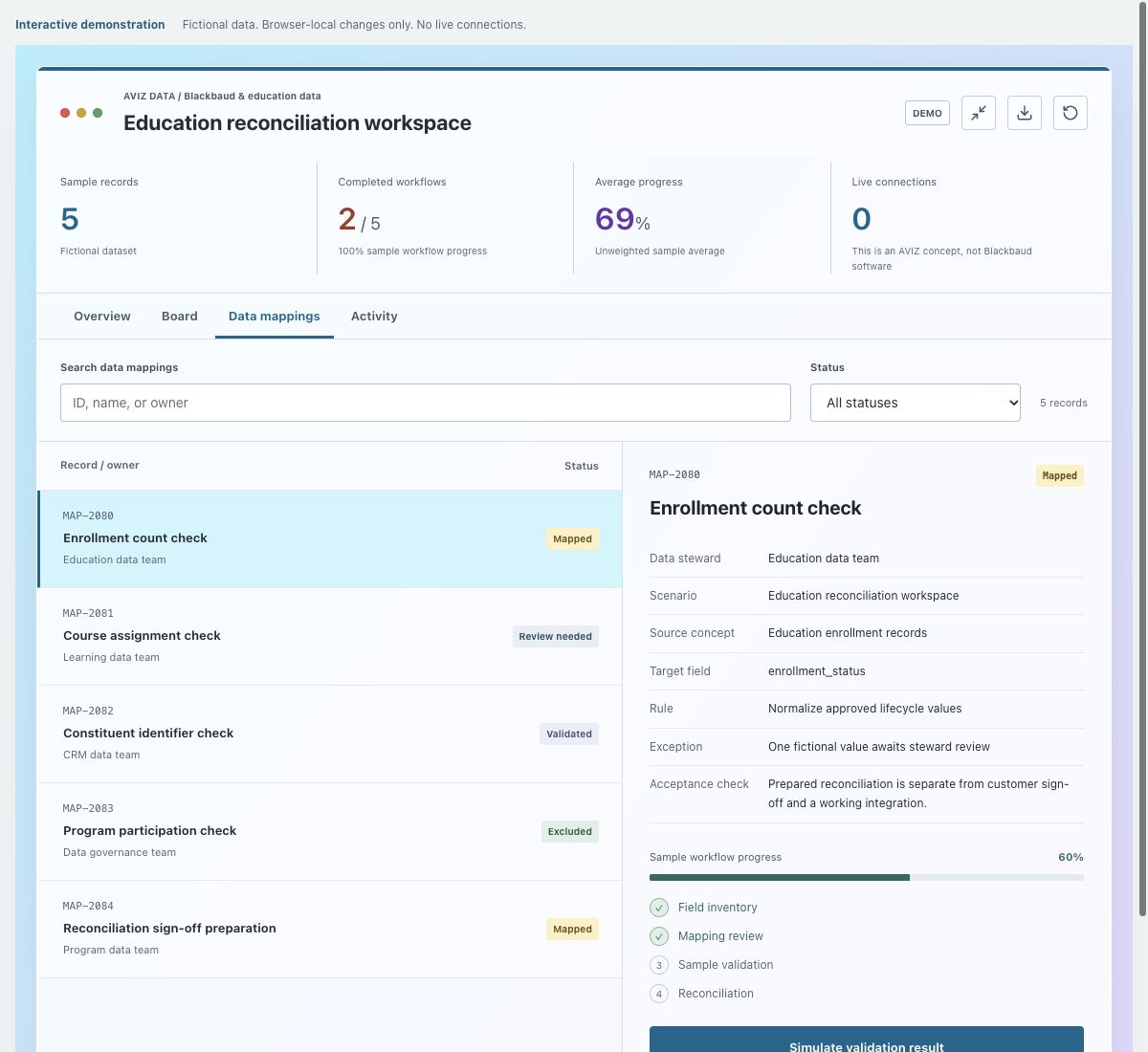Click the 60% progress percentage label
1148x1052 pixels.
pyautogui.click(x=1071, y=857)
